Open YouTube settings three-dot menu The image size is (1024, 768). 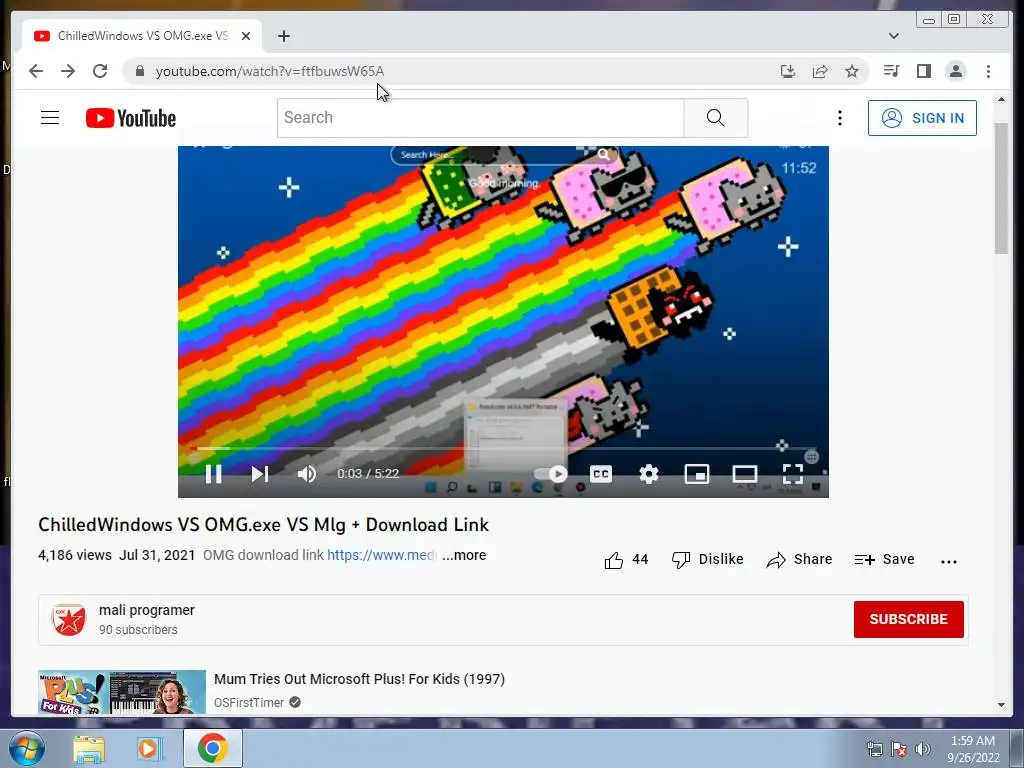(x=840, y=118)
